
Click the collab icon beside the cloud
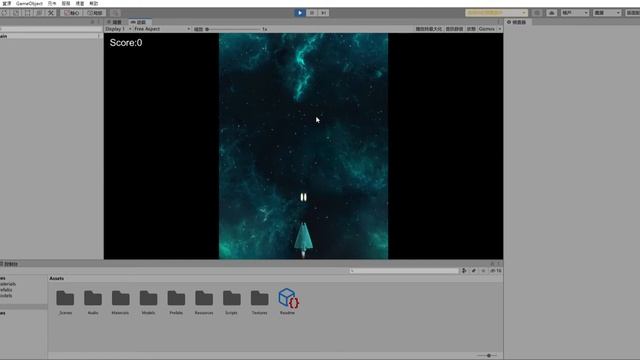click(537, 13)
